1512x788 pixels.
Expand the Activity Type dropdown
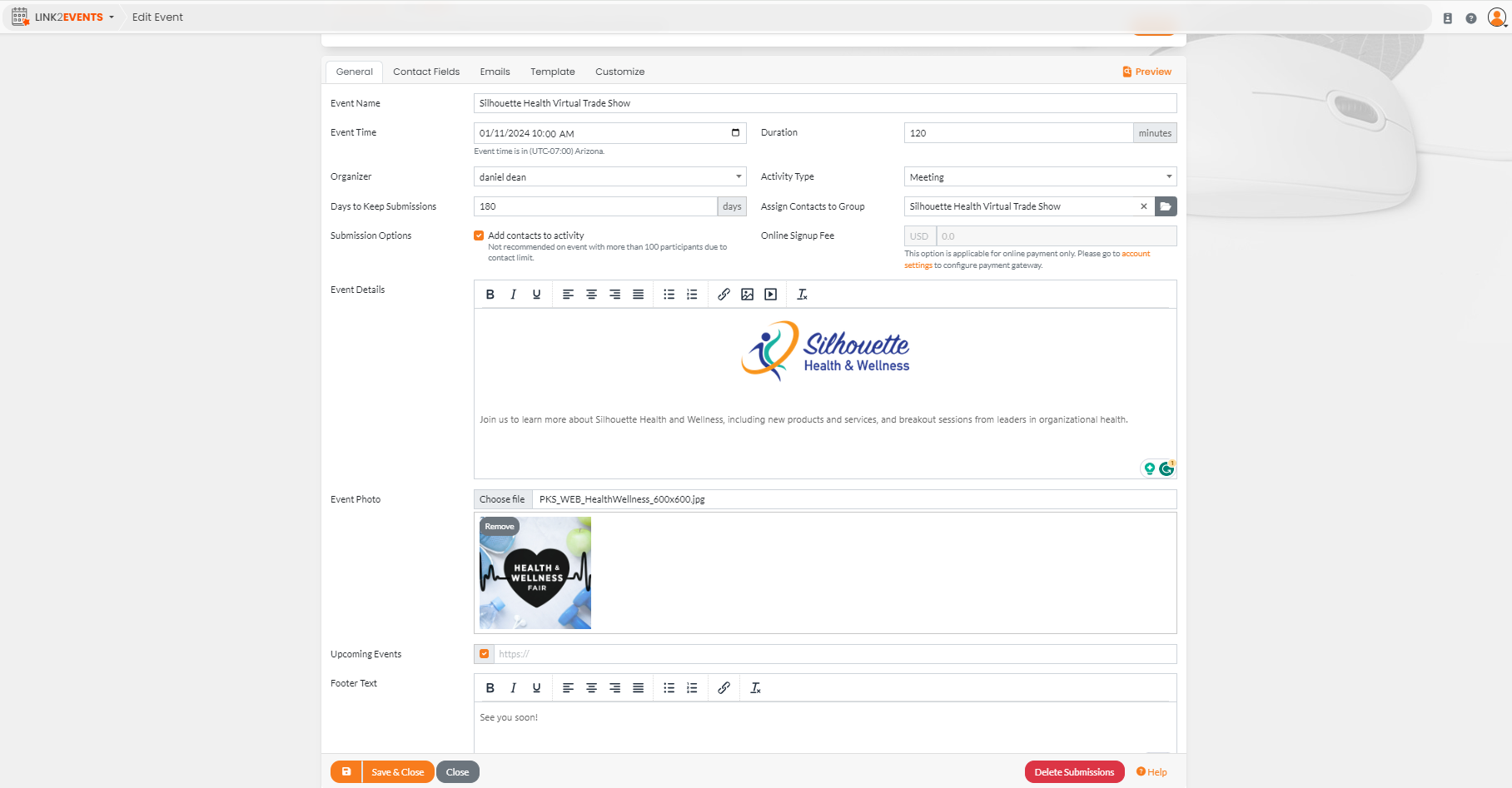[x=1041, y=176]
